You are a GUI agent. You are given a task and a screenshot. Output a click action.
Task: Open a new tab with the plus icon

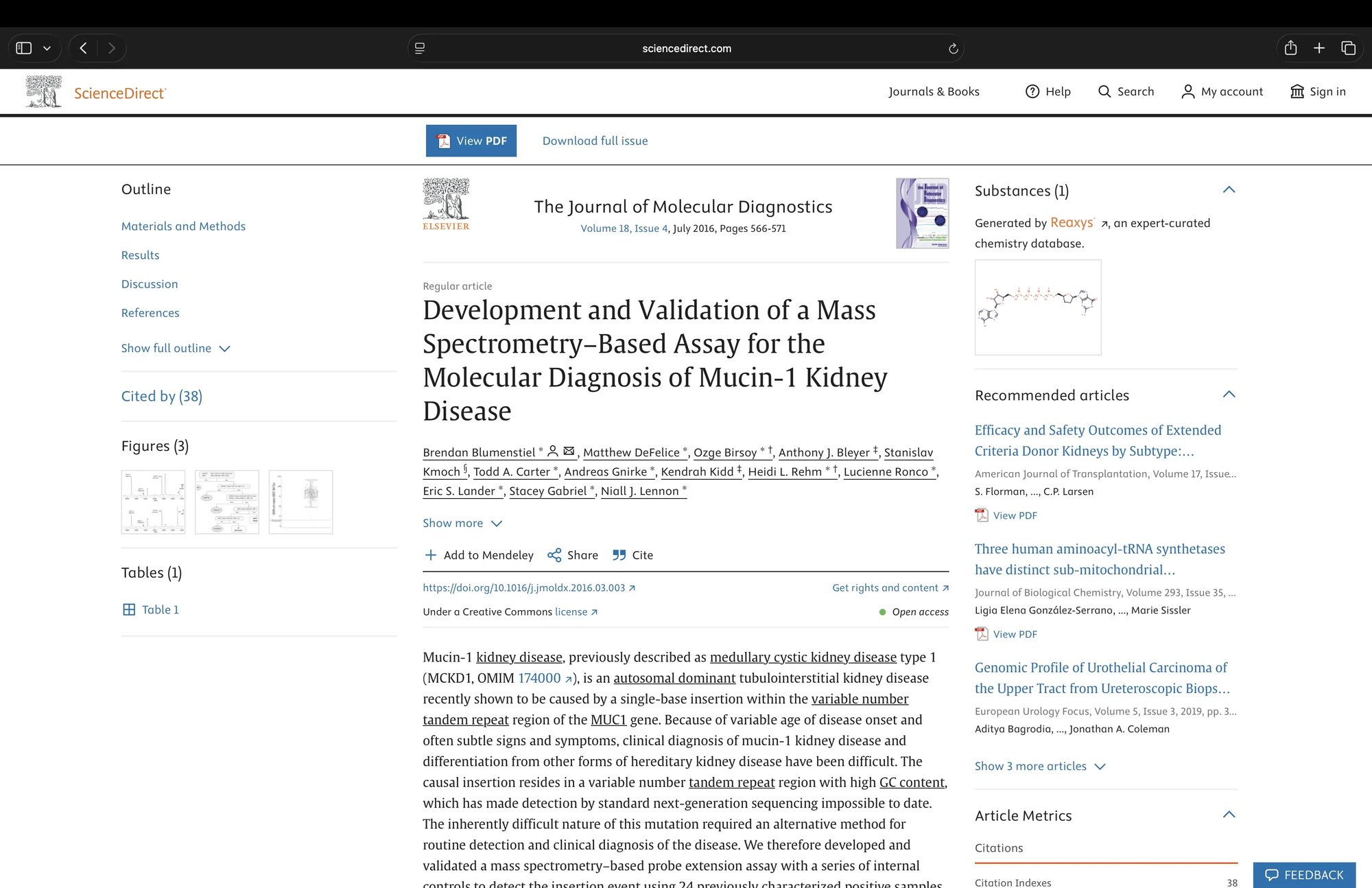tap(1319, 48)
